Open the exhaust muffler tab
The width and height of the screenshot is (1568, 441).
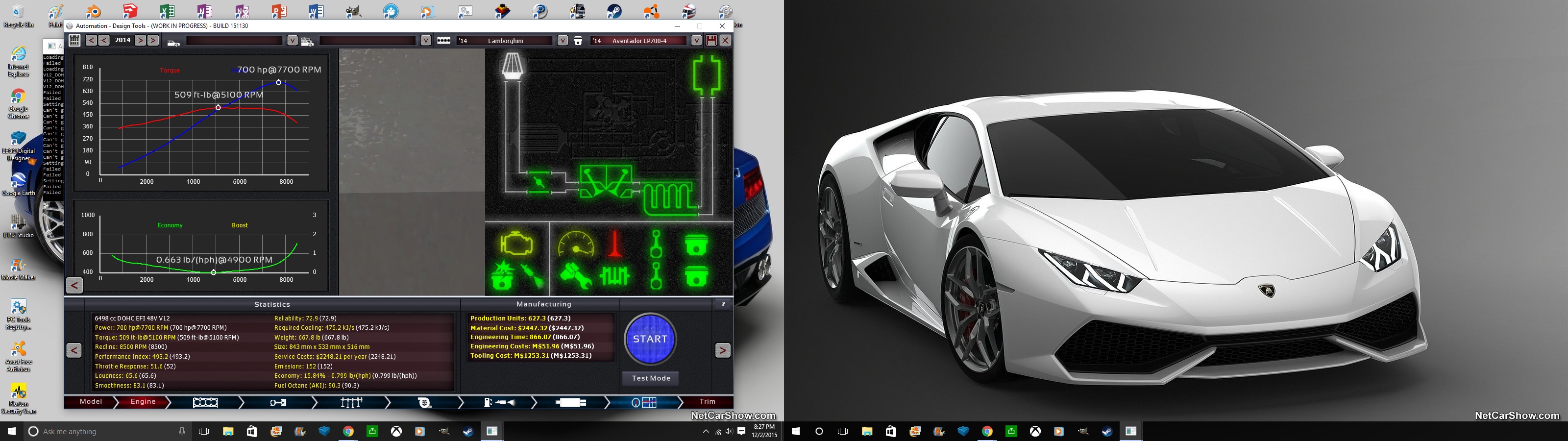click(x=571, y=403)
